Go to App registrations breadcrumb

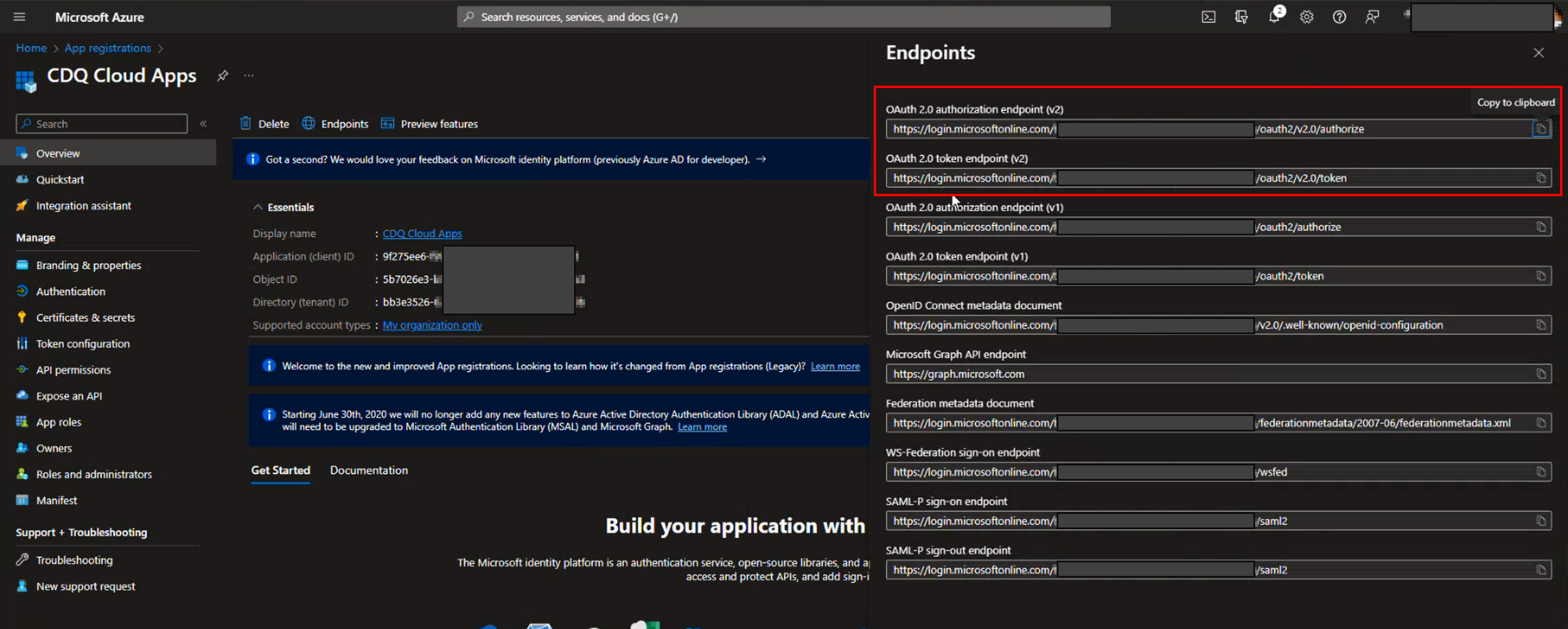pos(108,48)
